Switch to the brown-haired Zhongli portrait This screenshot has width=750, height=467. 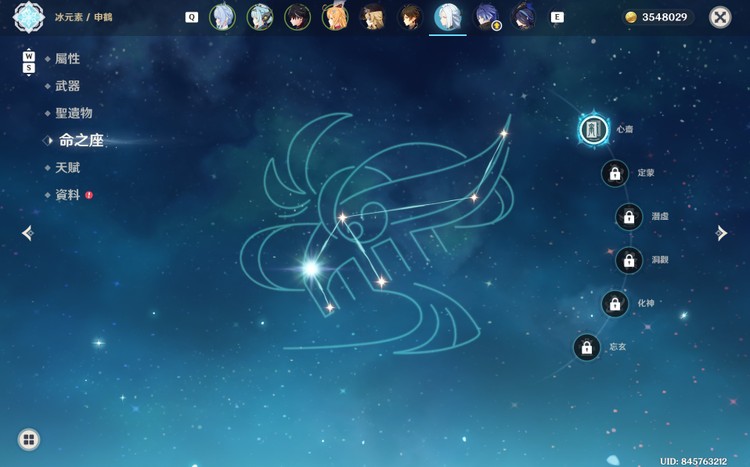point(410,17)
